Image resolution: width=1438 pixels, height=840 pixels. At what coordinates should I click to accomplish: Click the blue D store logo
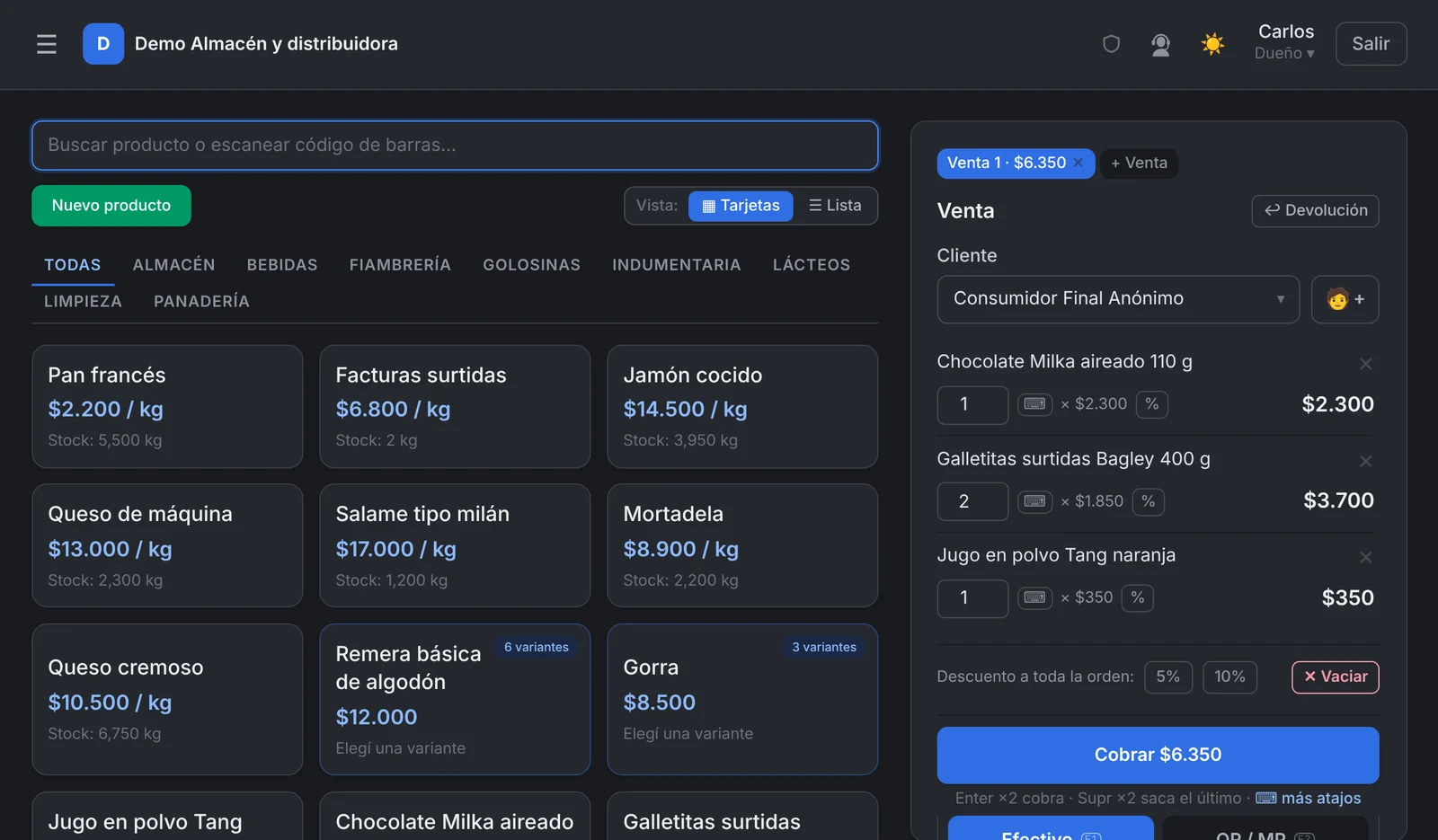(x=103, y=44)
